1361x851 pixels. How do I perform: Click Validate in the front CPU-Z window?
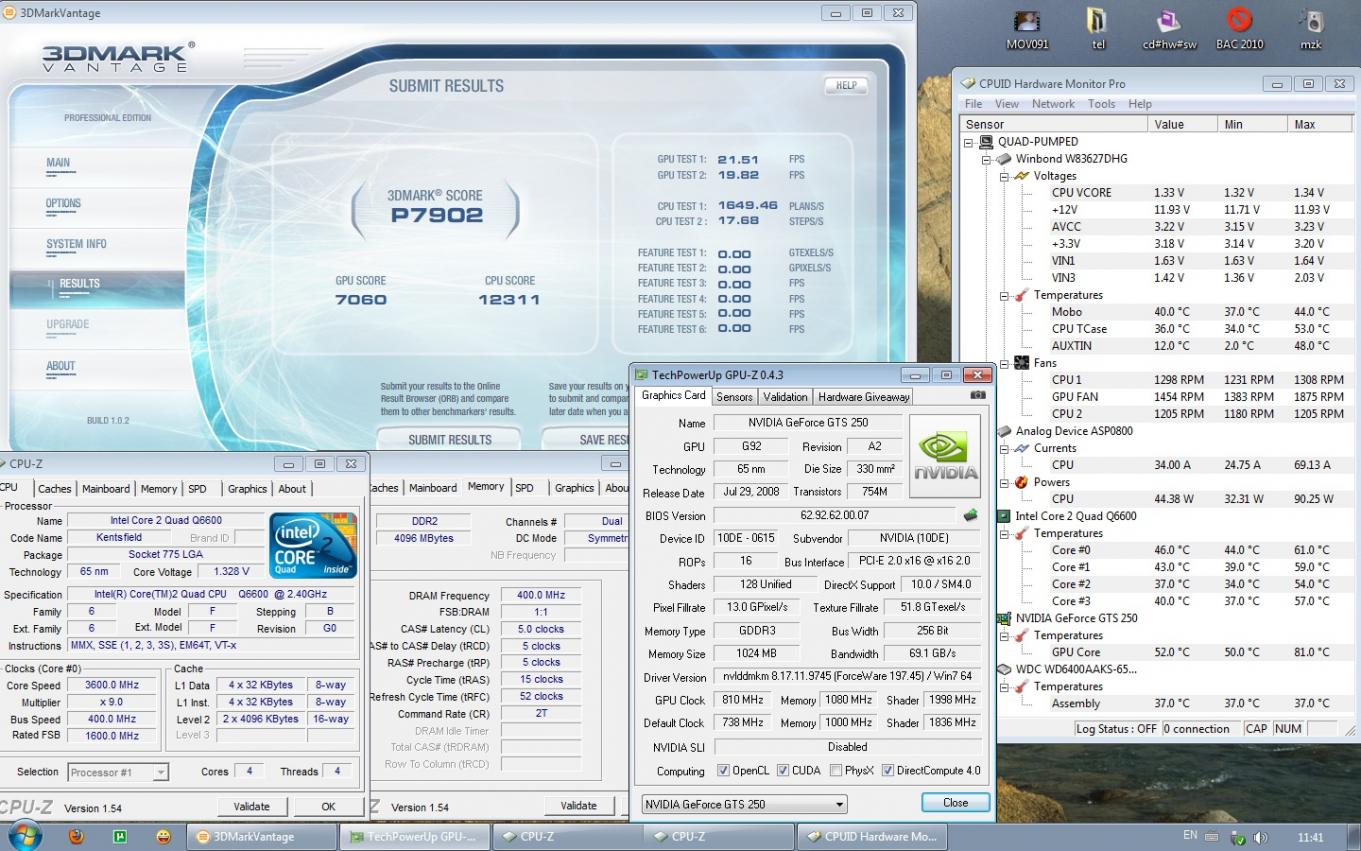tap(252, 806)
